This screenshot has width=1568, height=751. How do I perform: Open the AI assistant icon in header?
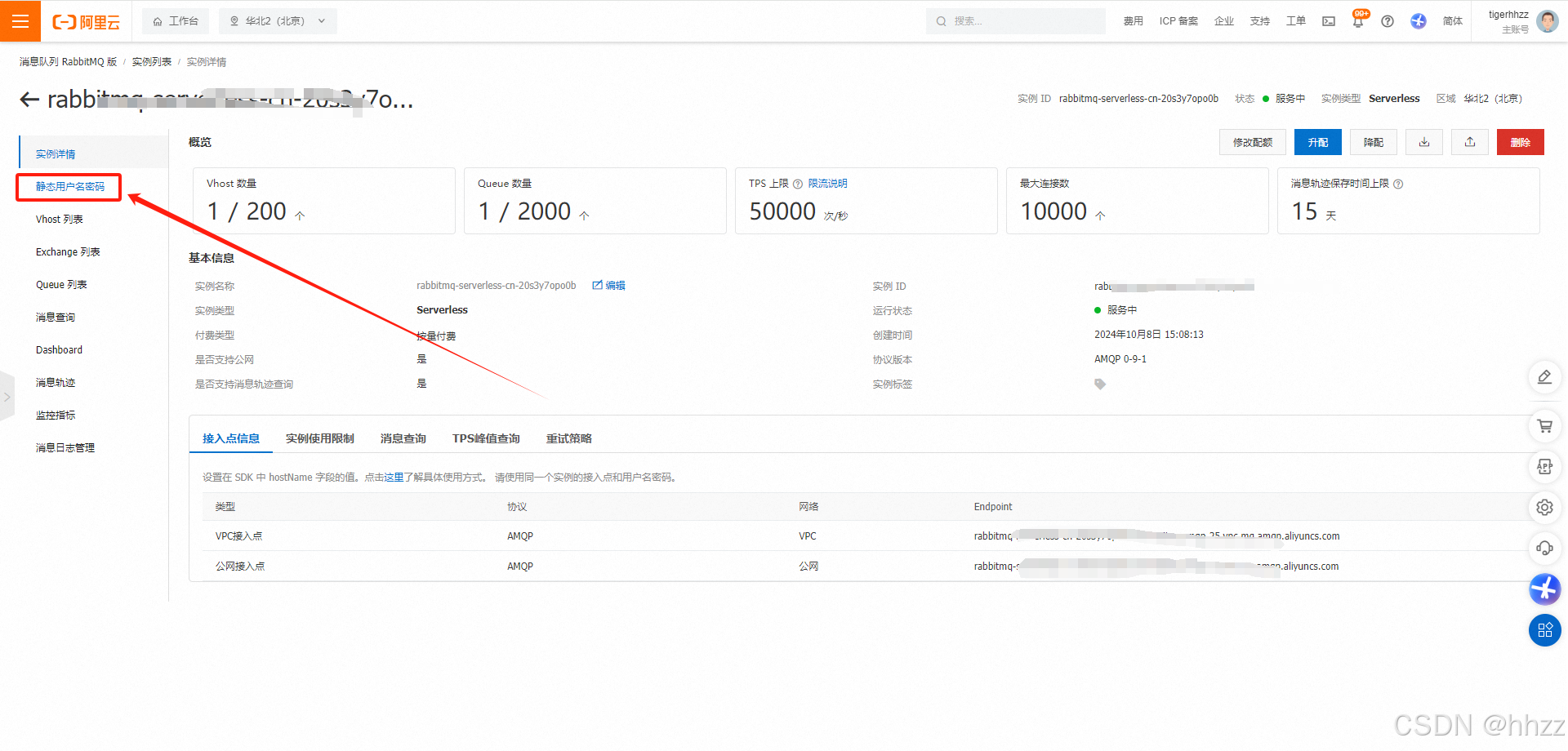(x=1419, y=21)
